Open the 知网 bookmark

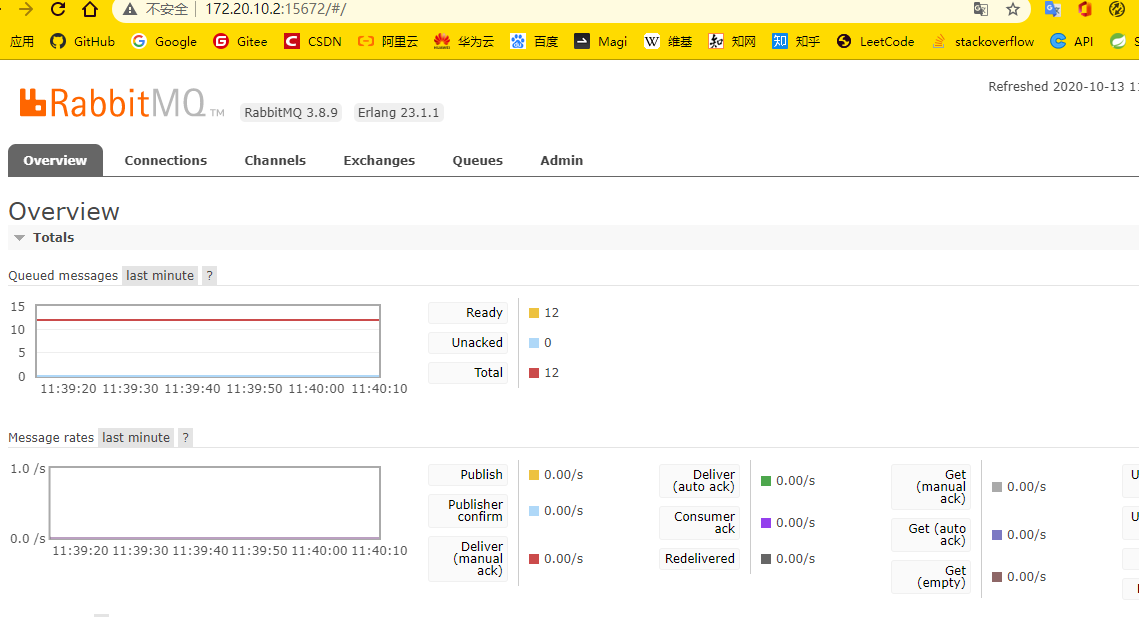pyautogui.click(x=732, y=41)
